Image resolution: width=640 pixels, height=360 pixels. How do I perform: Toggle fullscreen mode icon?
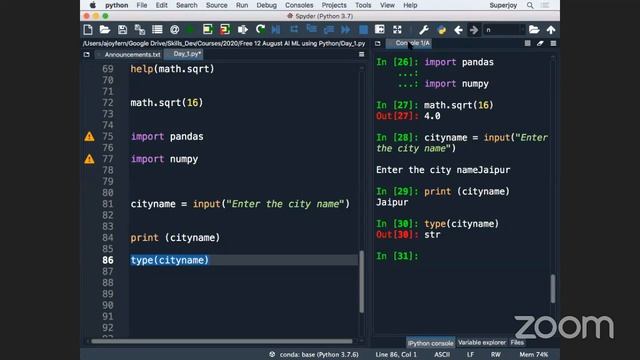[397, 30]
